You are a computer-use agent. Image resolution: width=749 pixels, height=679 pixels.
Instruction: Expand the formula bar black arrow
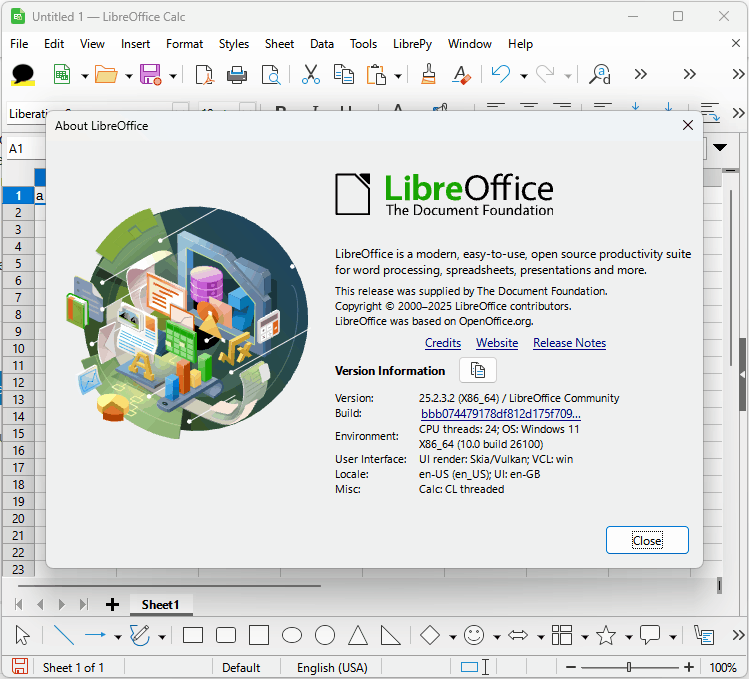click(720, 147)
